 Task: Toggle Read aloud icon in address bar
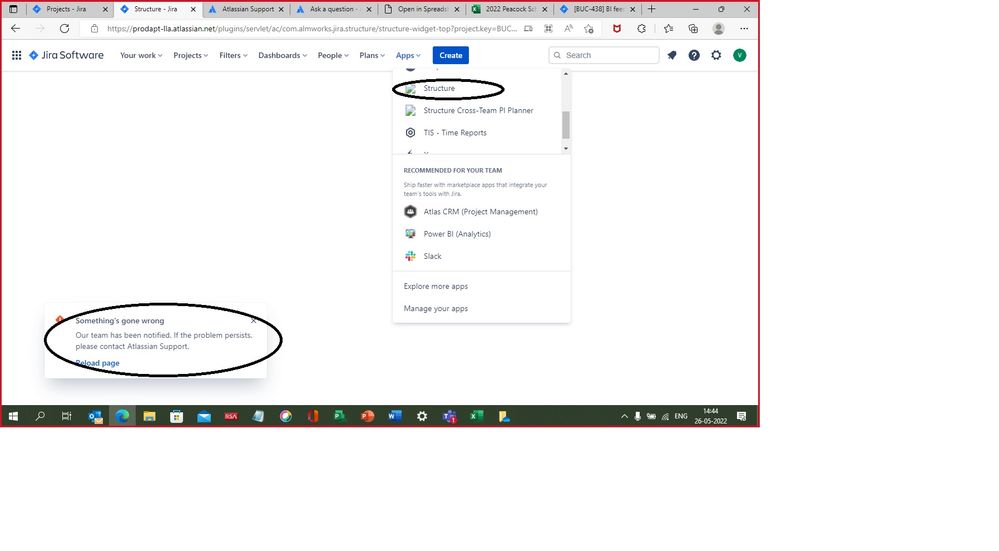click(x=568, y=29)
